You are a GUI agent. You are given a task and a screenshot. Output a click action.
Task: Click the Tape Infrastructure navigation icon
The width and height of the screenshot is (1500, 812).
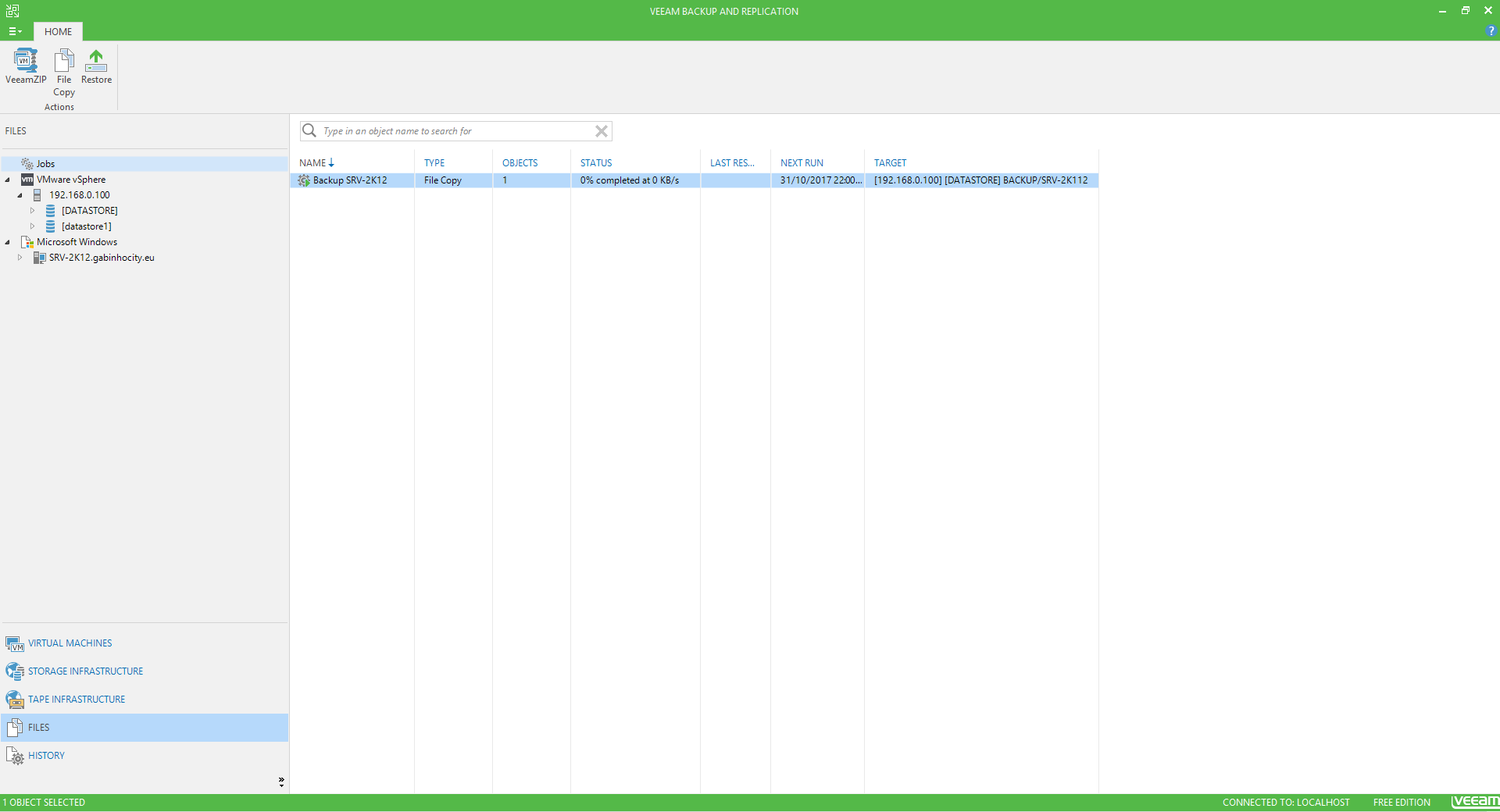14,700
